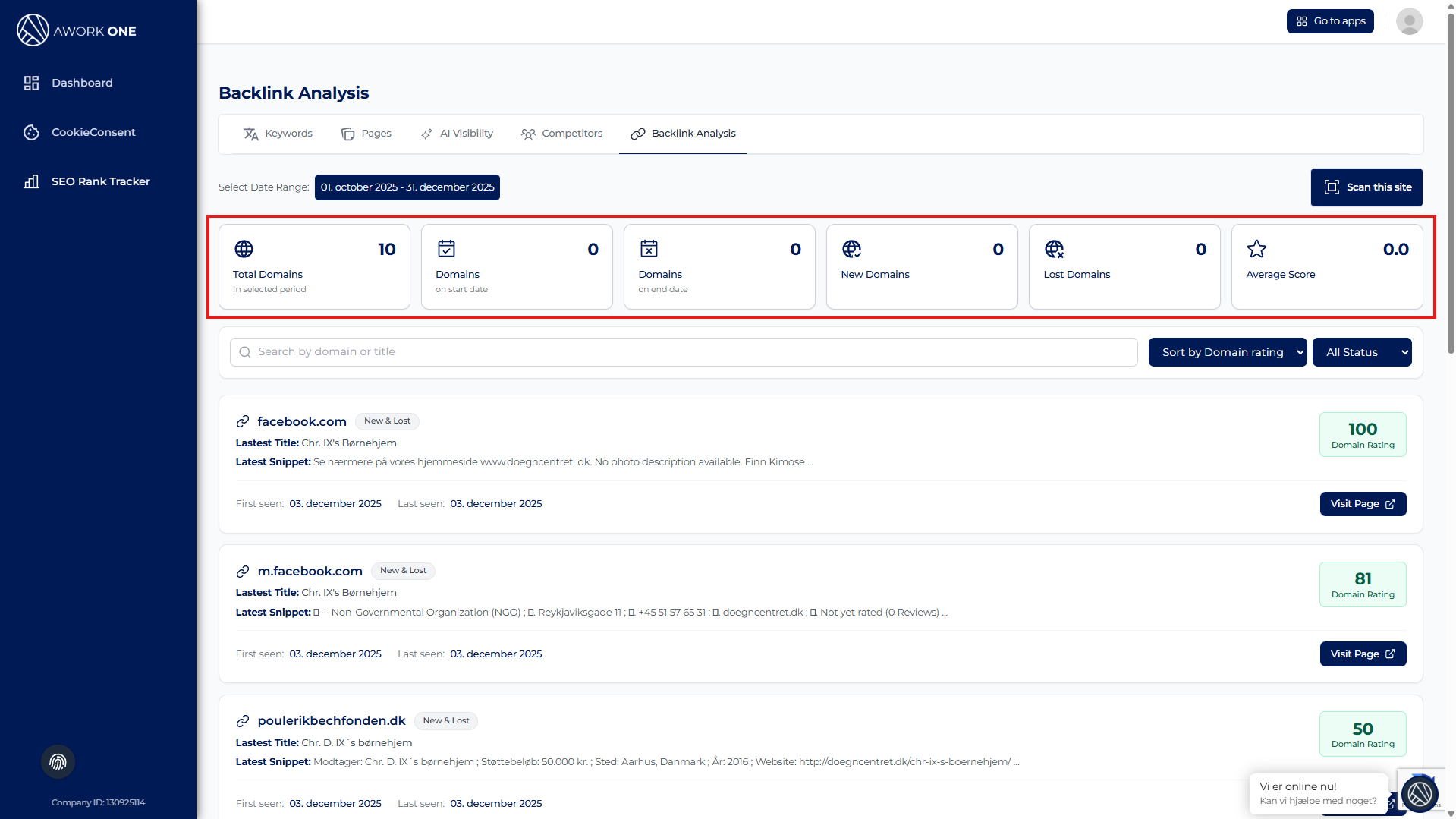Click the Scan this site button
This screenshot has width=1456, height=819.
(x=1366, y=187)
